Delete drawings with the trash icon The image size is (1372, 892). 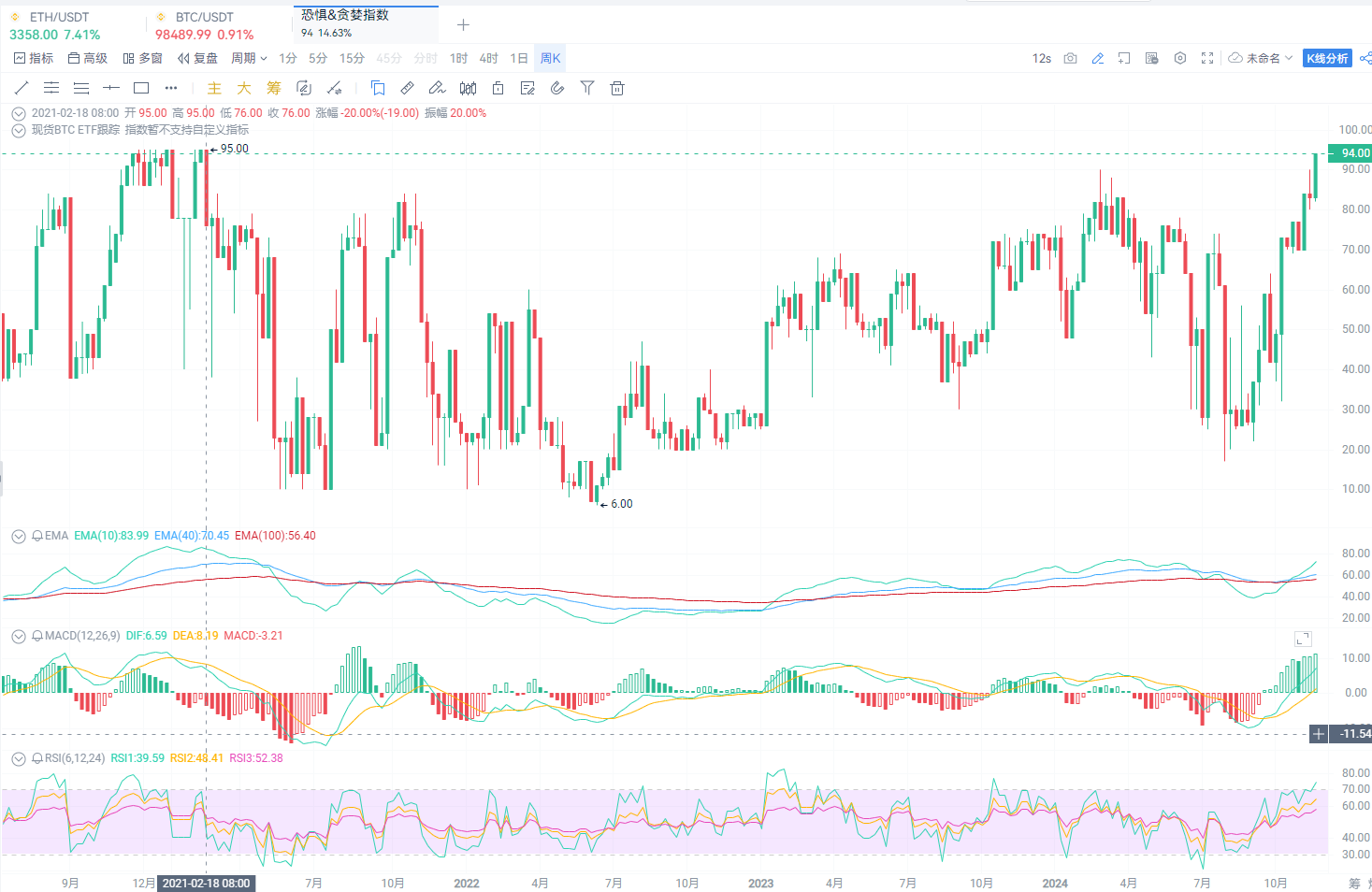[x=617, y=88]
